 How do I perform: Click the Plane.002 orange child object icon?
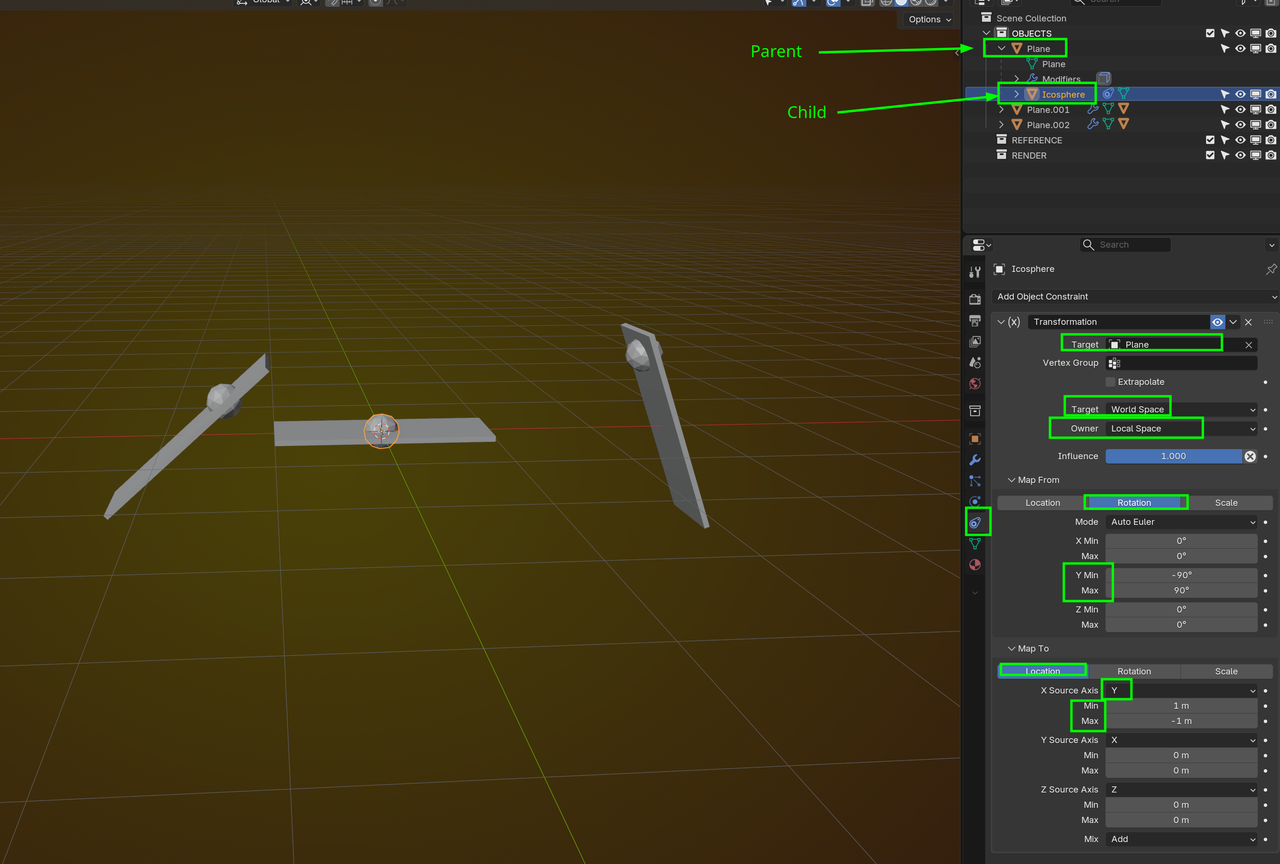(x=1123, y=124)
